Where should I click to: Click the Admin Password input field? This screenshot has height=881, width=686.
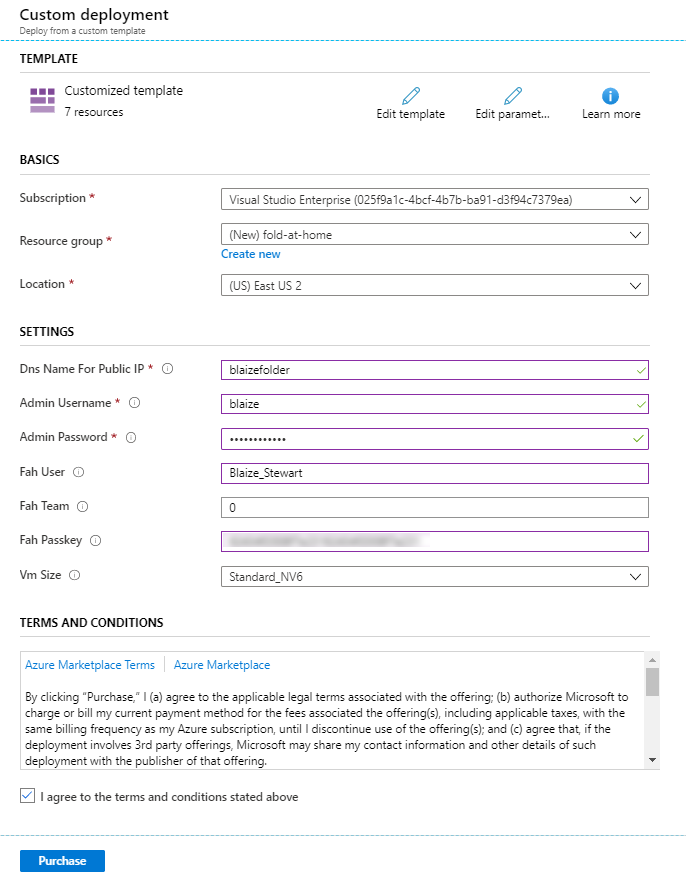pos(434,439)
